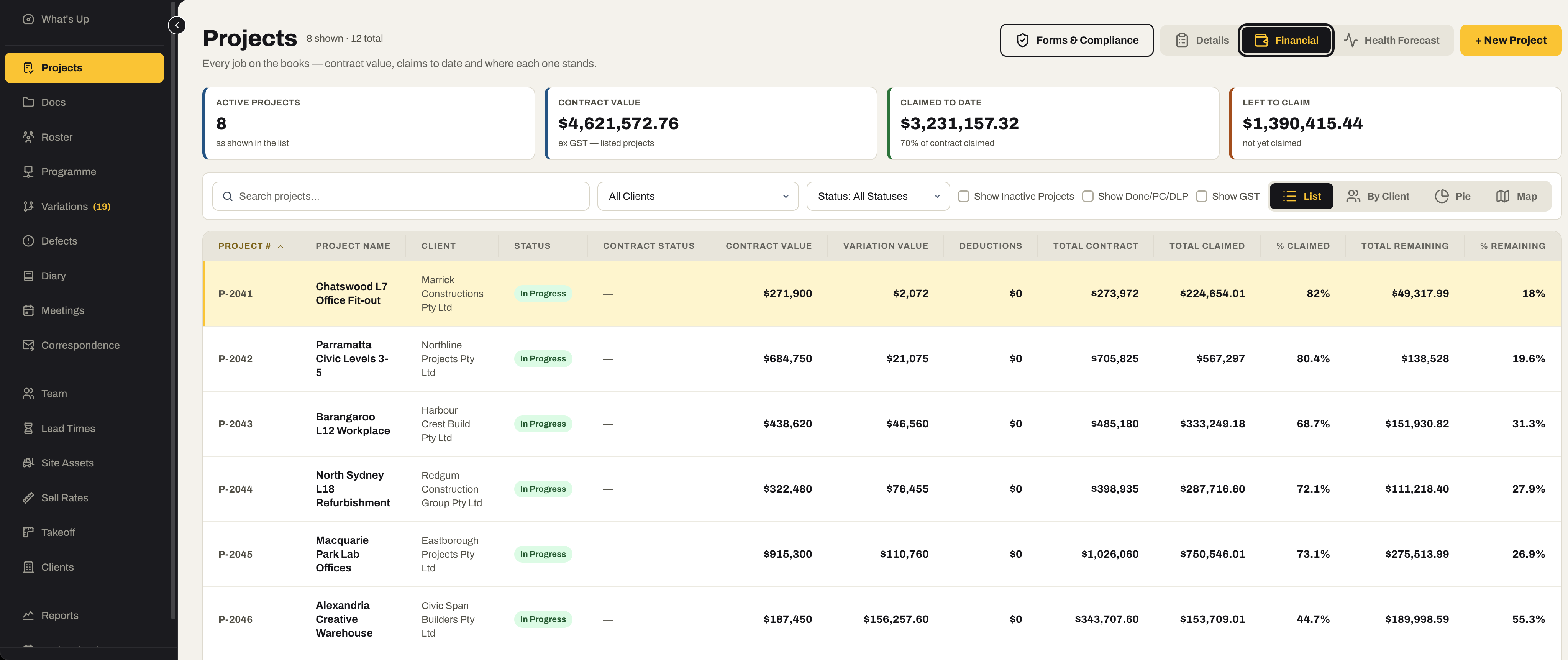Click the shield icon on Forms & Compliance
The height and width of the screenshot is (660, 1568).
pos(1023,40)
